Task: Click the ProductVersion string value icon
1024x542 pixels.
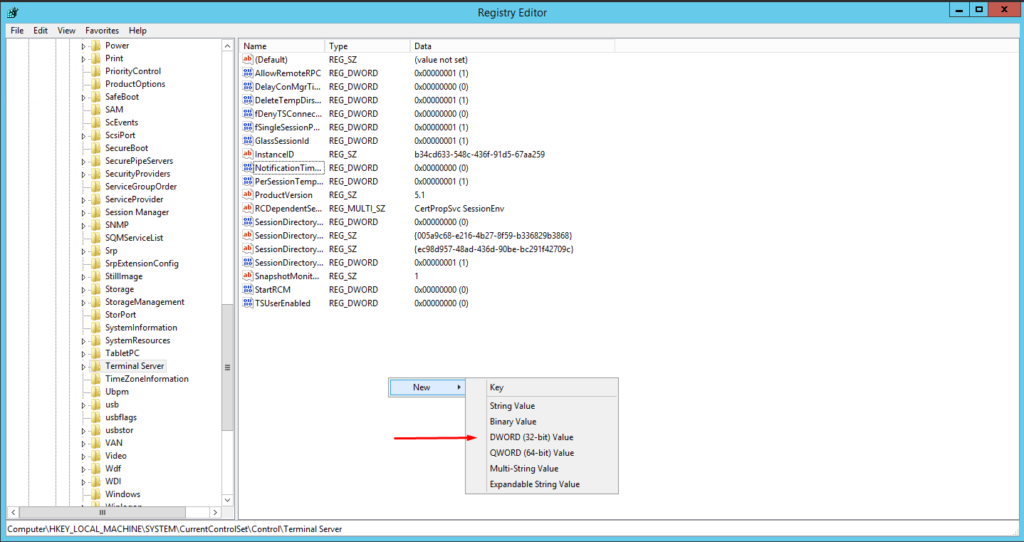Action: 248,195
